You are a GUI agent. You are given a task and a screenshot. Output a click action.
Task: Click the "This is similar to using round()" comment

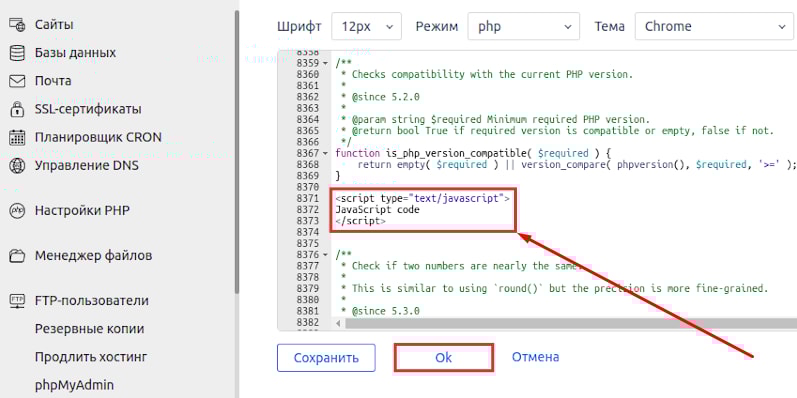(x=560, y=288)
